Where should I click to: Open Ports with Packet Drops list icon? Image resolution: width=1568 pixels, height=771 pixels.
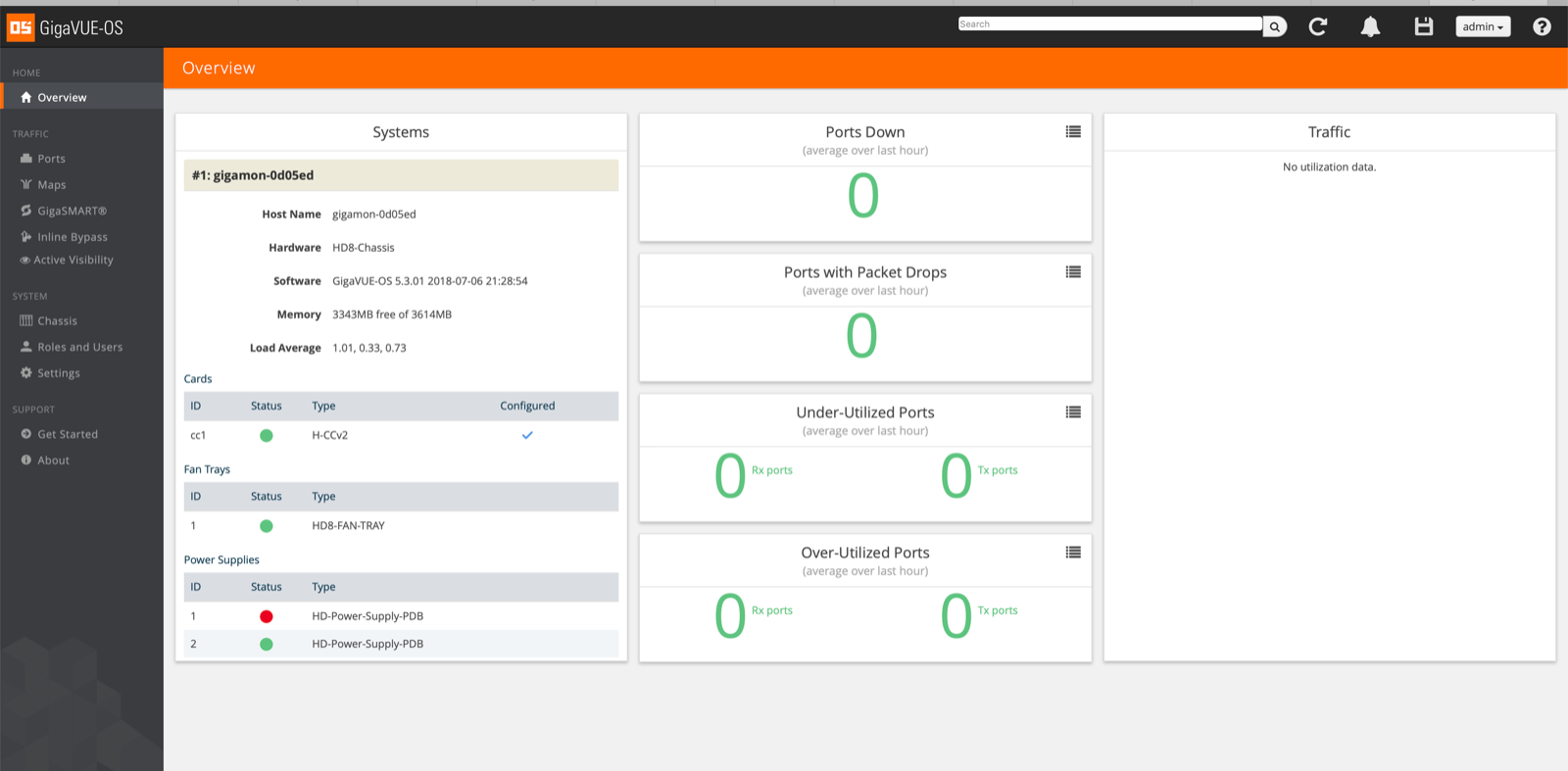click(x=1073, y=271)
